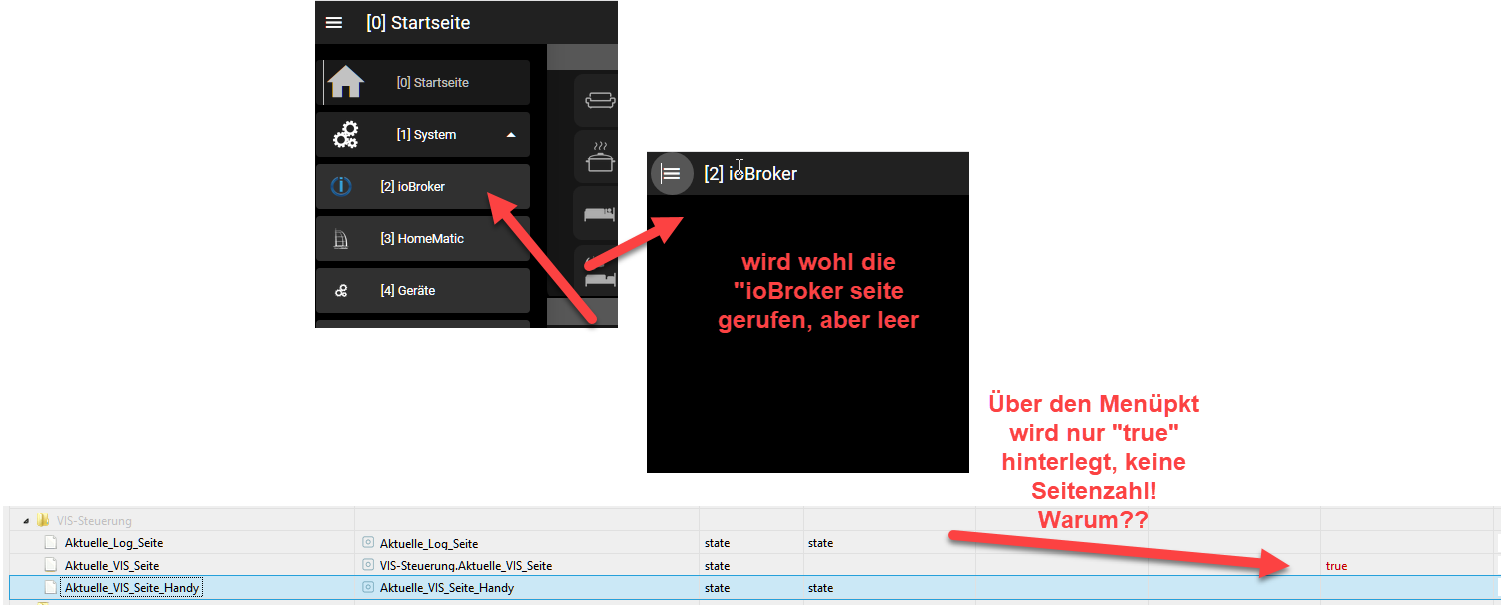
Task: Click the red "true" value cell
Action: 1336,566
